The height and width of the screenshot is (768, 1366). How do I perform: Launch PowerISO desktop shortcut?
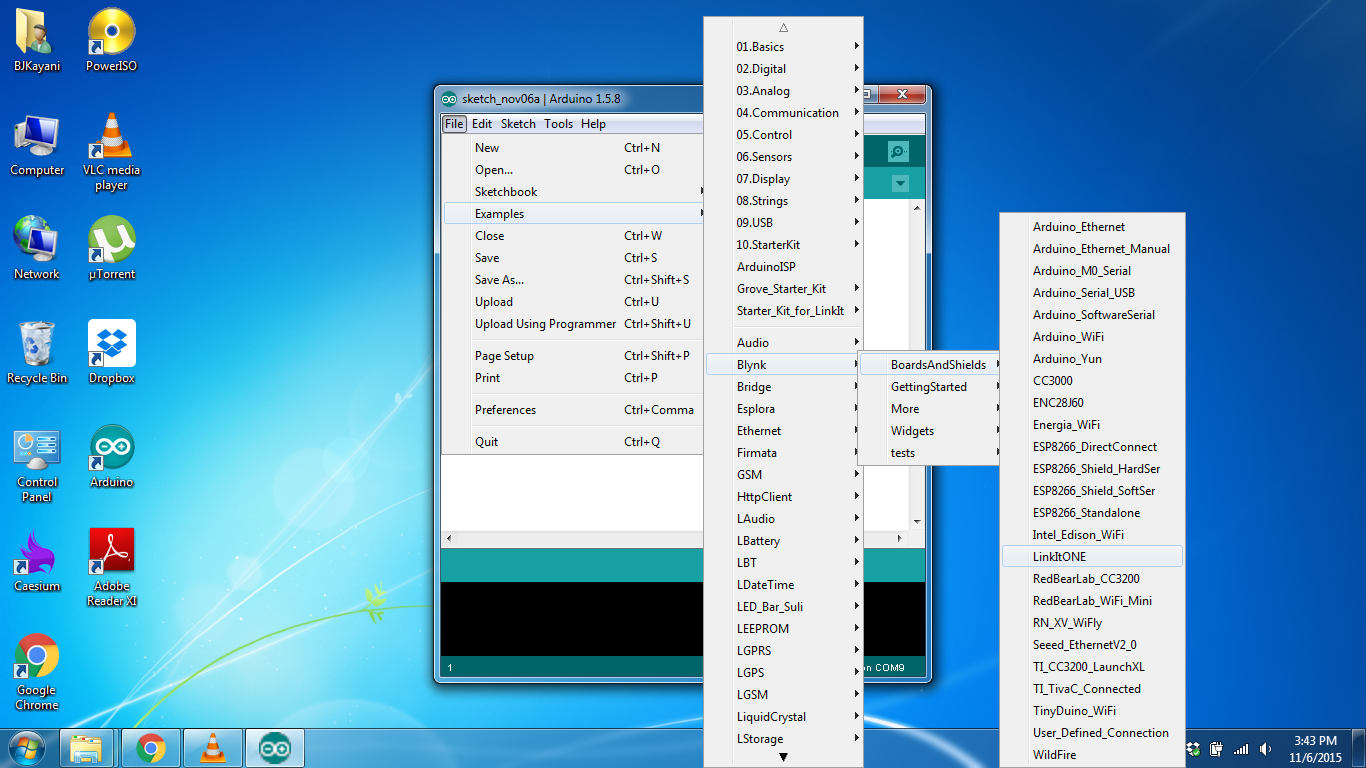tap(111, 40)
